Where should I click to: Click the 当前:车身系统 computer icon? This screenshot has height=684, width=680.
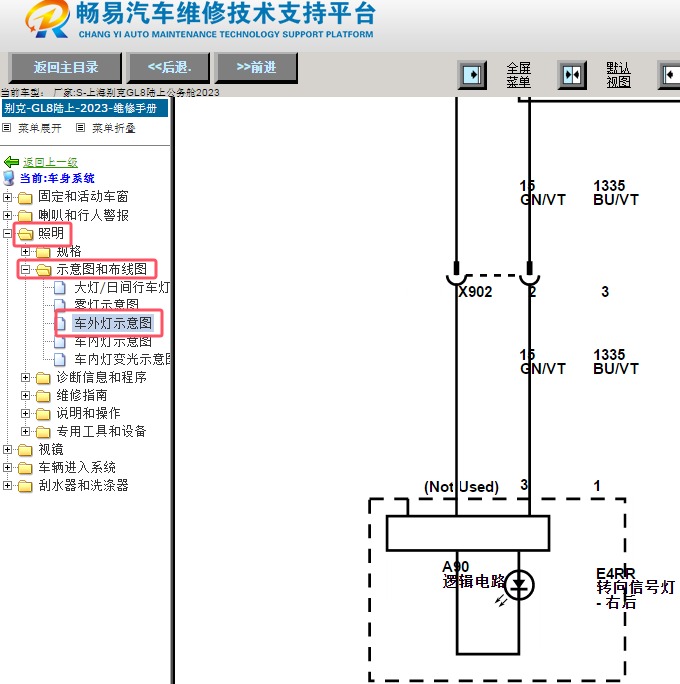tap(8, 178)
